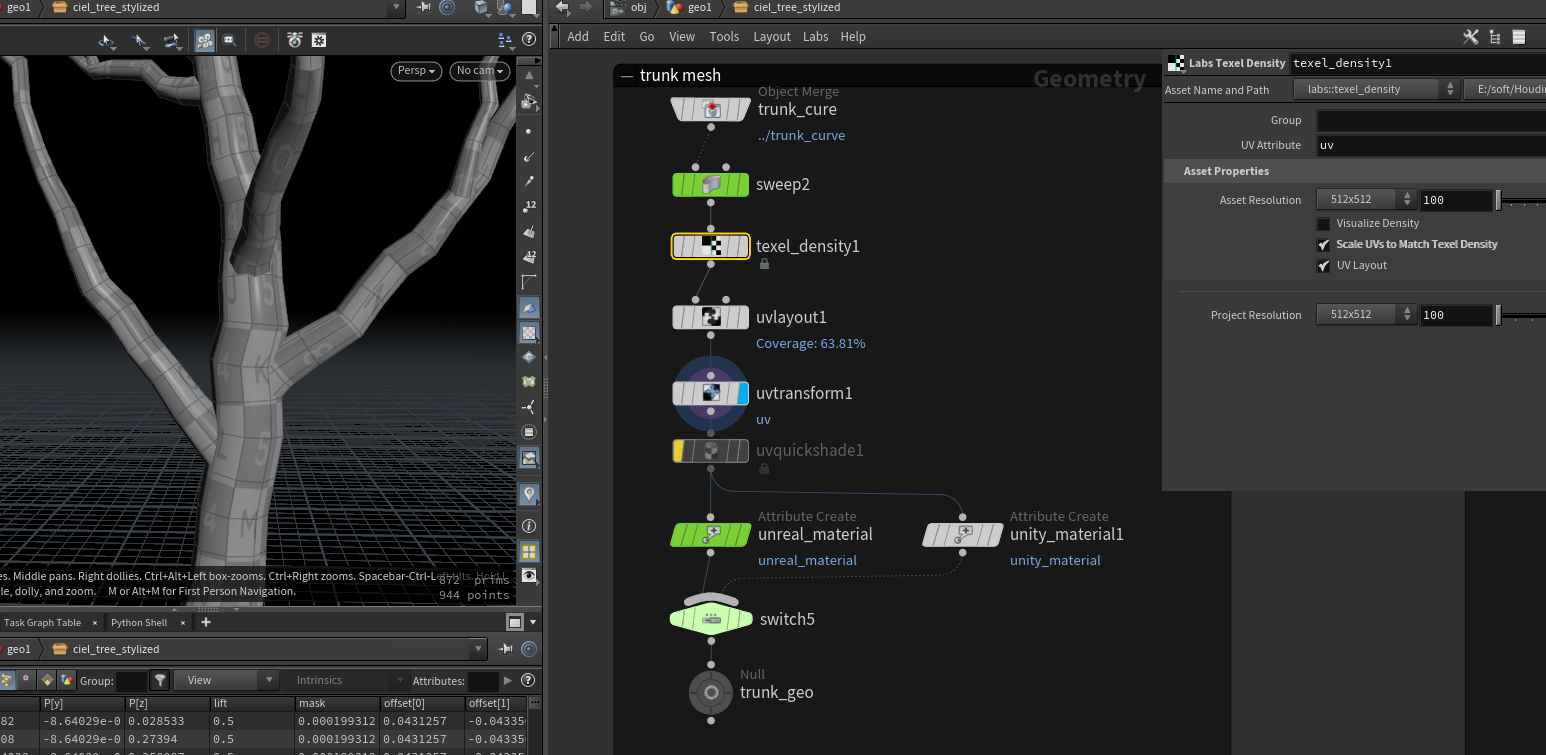Uncheck Scale UVs to Match Texel Density
Screen dimensions: 1546x755
click(1323, 245)
